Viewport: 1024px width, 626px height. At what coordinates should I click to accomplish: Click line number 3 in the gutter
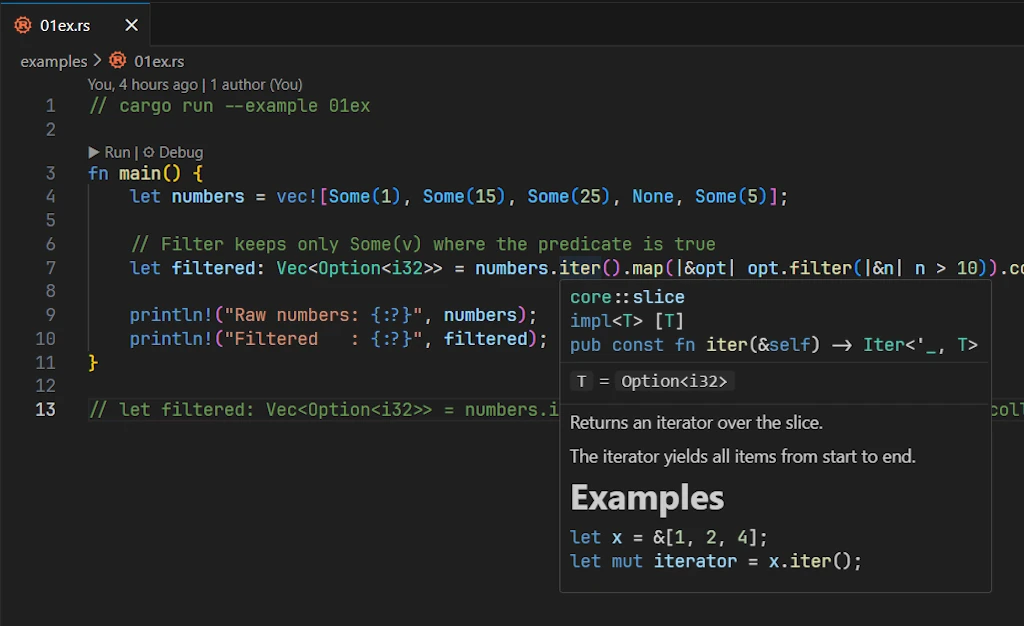(50, 173)
